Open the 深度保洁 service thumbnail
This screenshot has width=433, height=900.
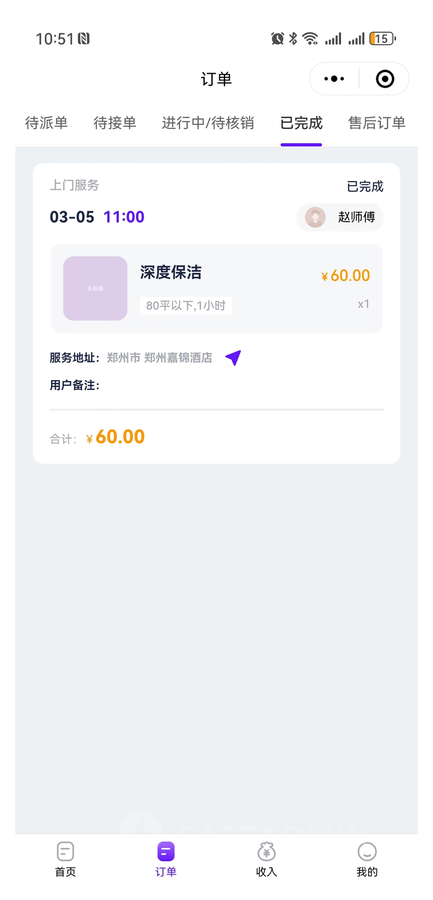point(95,288)
